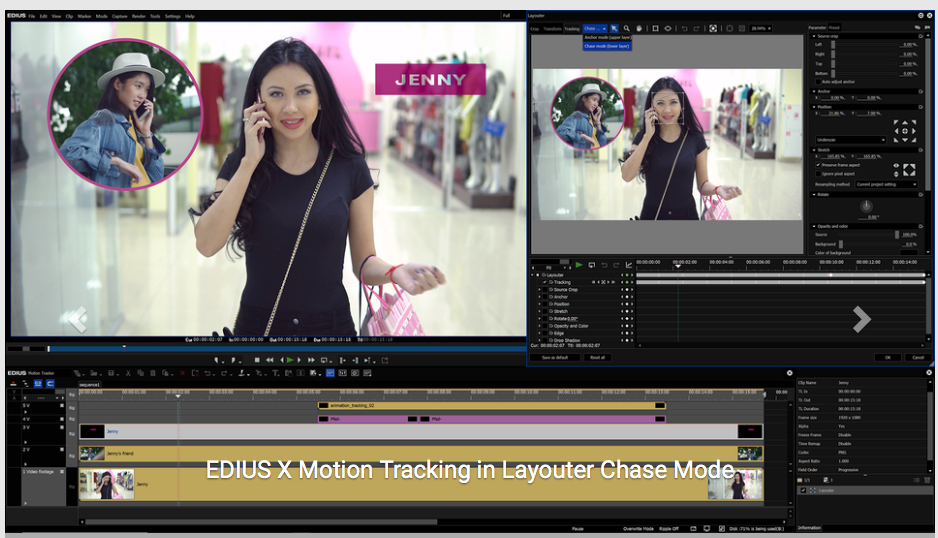This screenshot has width=938, height=538.
Task: Pick the hand pan tool in Layouter
Action: pyautogui.click(x=639, y=28)
